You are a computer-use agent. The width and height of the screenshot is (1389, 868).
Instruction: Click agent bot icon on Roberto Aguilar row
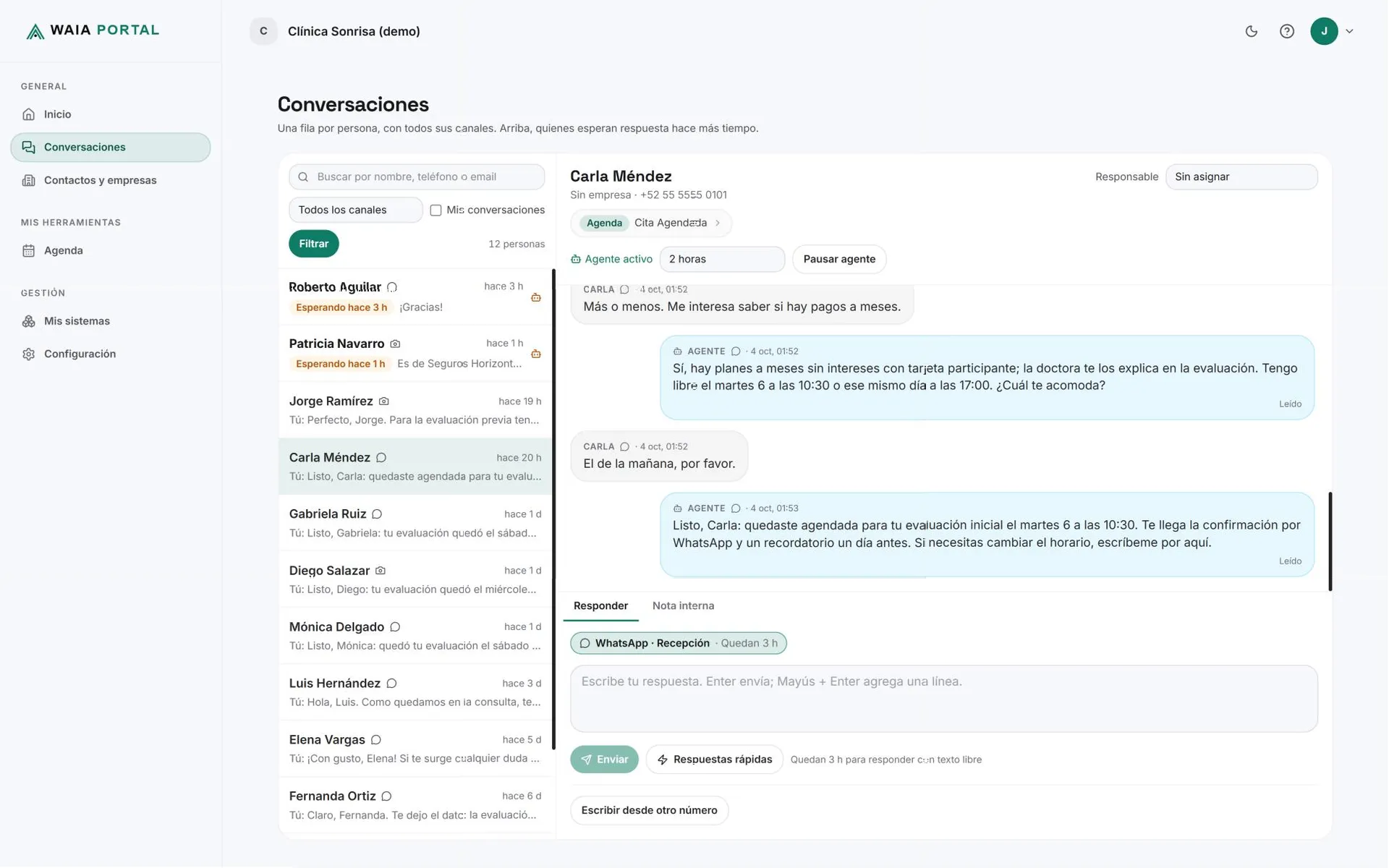(x=536, y=297)
